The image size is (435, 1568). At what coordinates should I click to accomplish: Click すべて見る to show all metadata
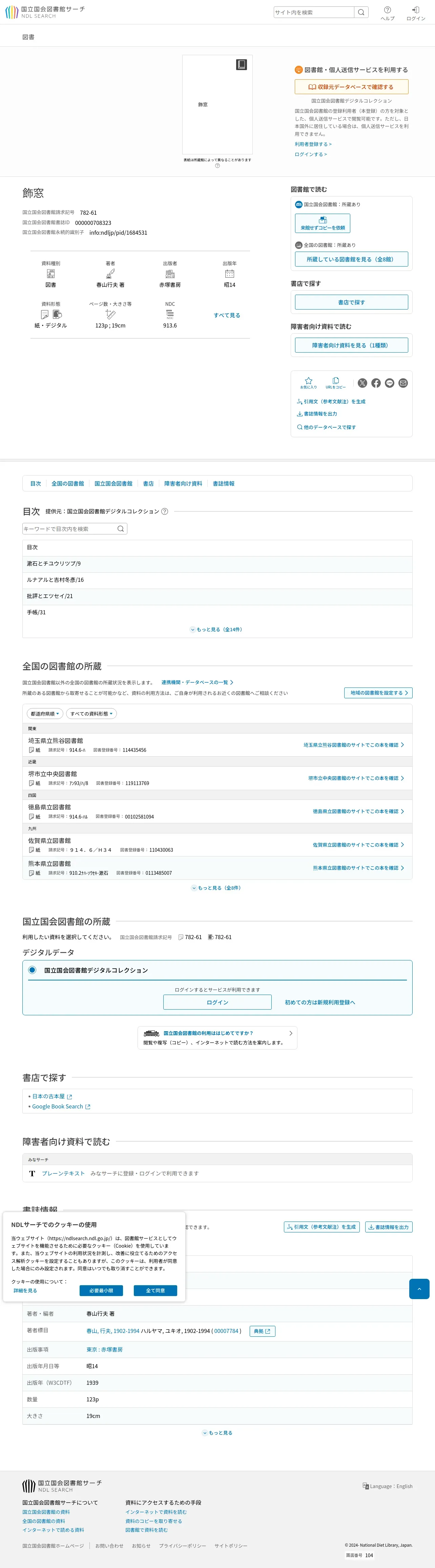(x=227, y=315)
